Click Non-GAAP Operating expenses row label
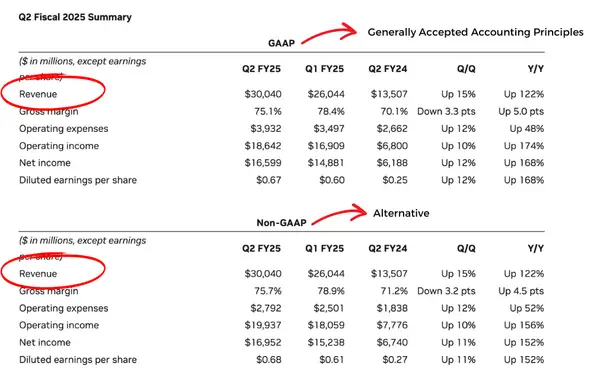Viewport: 600px width, 380px height. [x=64, y=308]
